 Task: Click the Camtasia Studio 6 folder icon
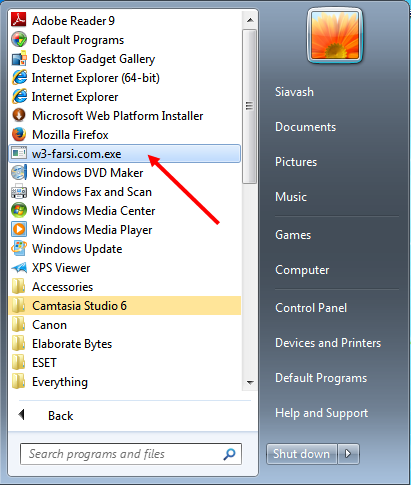coord(18,305)
